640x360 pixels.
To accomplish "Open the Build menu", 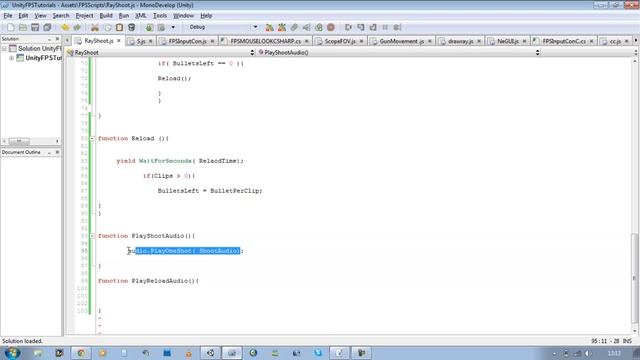I will pyautogui.click(x=106, y=16).
